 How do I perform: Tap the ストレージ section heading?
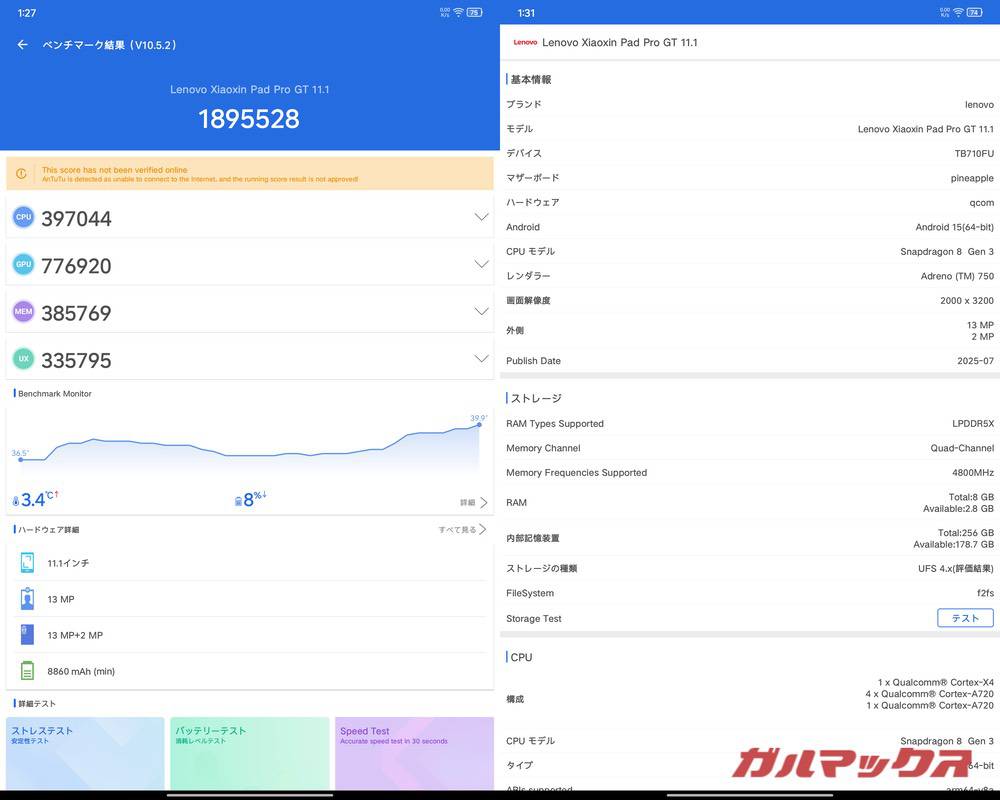click(536, 398)
